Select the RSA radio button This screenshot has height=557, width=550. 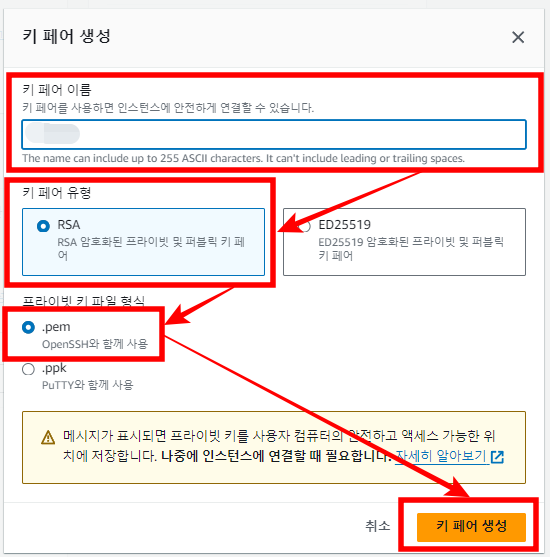point(43,226)
